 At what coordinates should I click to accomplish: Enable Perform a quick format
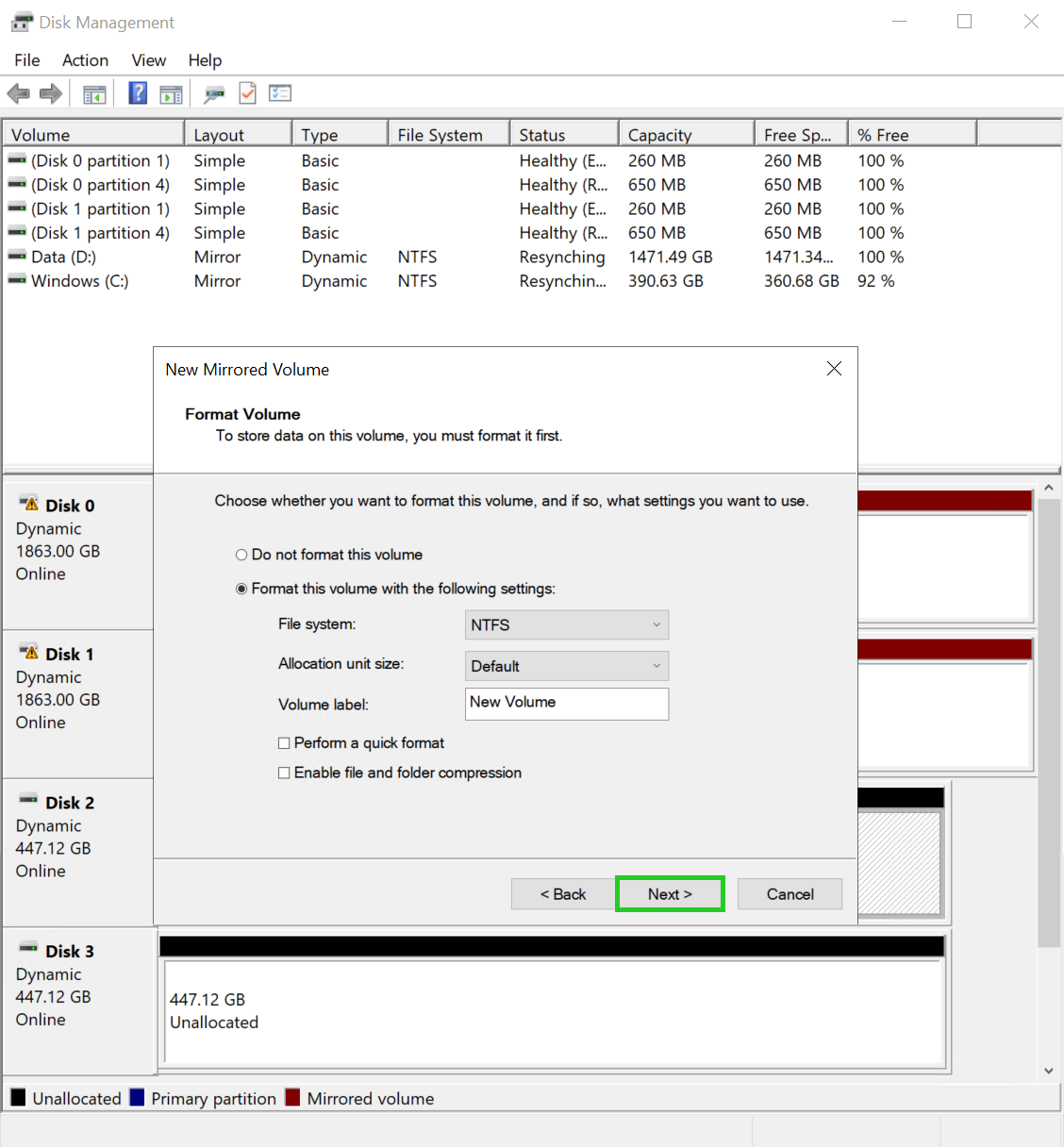pos(284,743)
